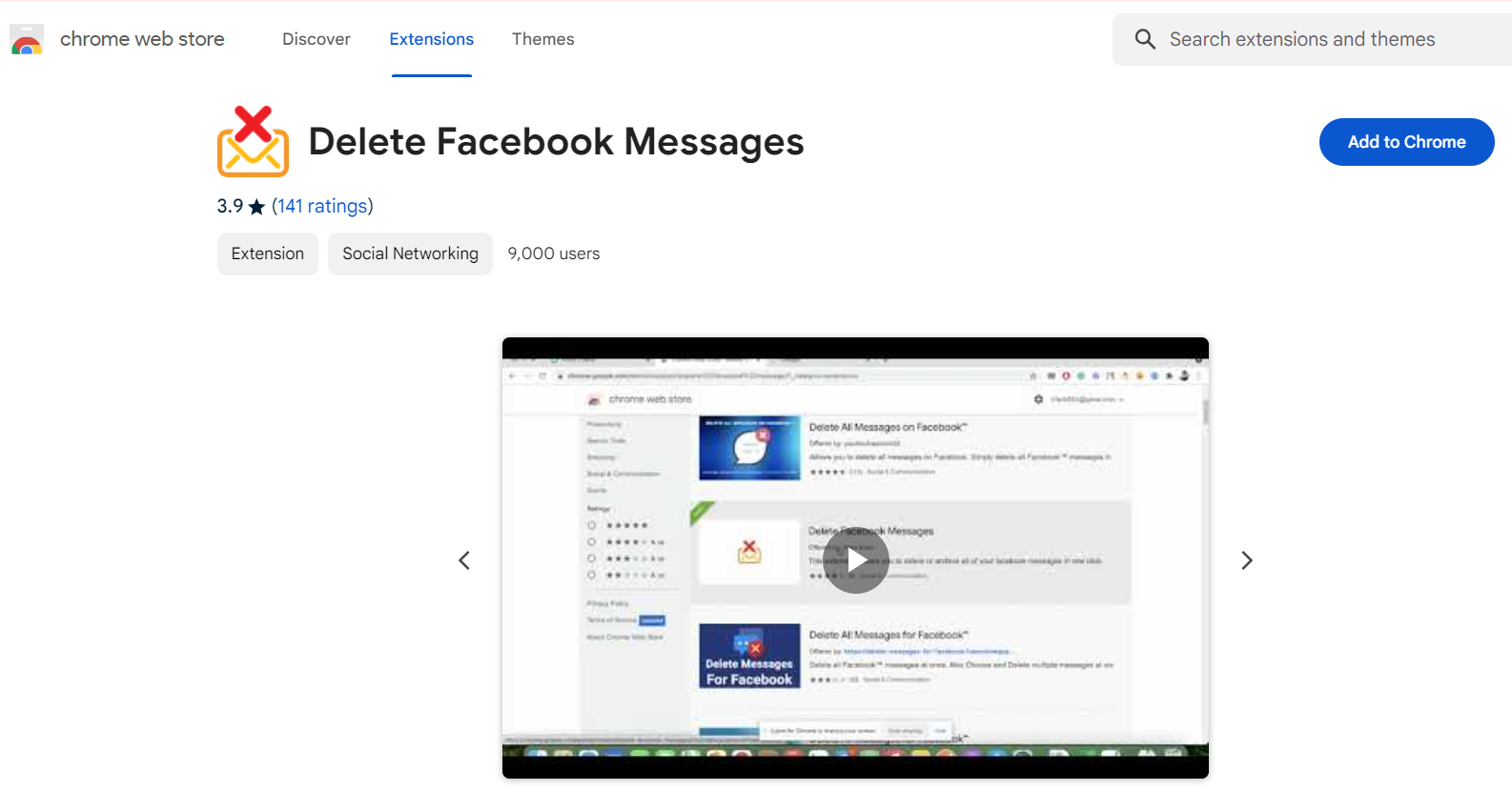Click the 9,000 users count text
The height and width of the screenshot is (811, 1512).
coord(554,253)
